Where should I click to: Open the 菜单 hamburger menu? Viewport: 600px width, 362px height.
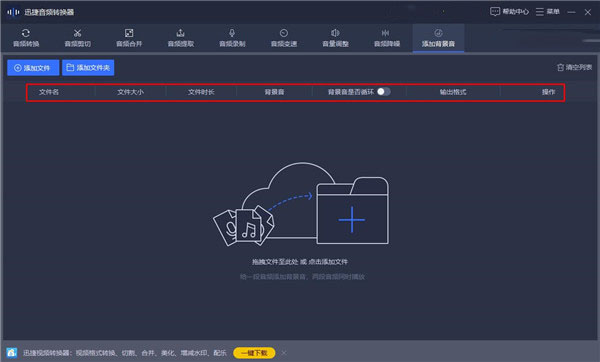tap(548, 12)
